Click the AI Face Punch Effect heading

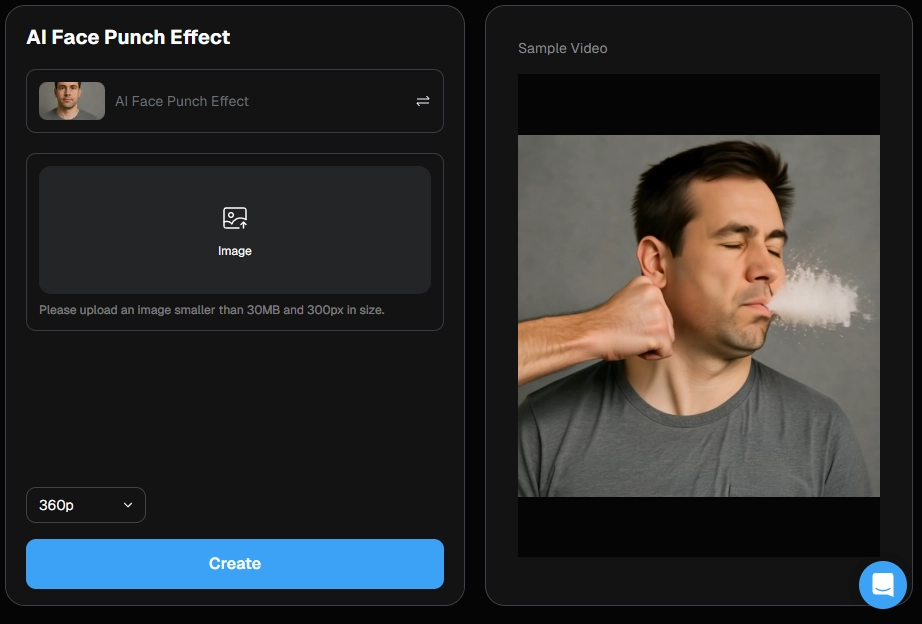[129, 37]
